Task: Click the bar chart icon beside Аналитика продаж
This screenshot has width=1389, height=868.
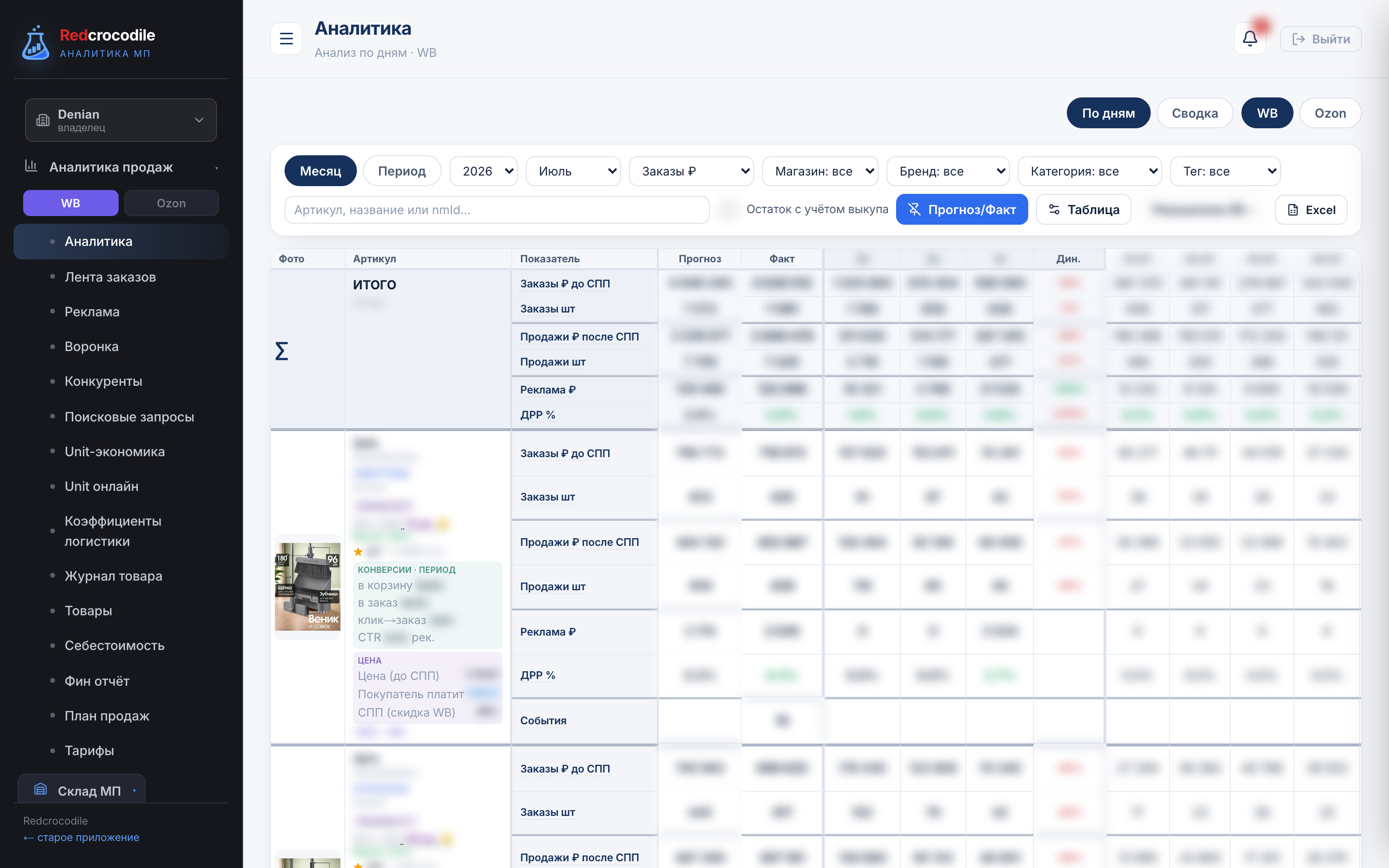Action: [31, 166]
